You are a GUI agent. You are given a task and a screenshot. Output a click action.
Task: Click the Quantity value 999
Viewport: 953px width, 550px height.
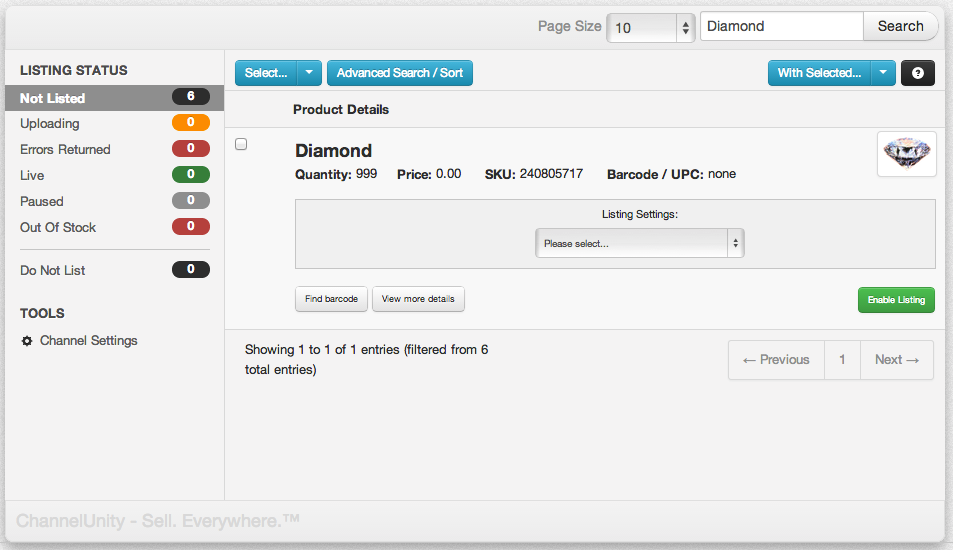coord(366,174)
